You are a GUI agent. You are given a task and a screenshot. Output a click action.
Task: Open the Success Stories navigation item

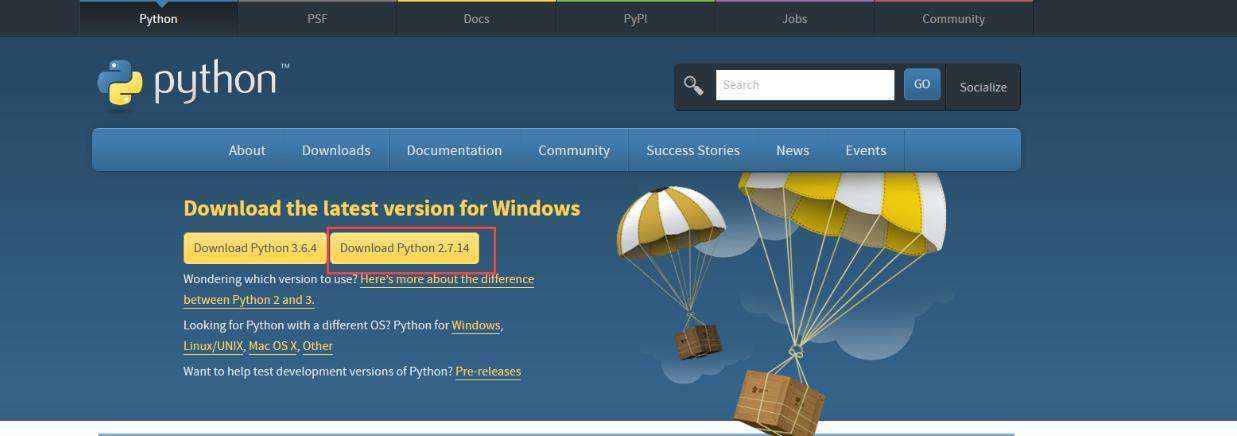693,150
